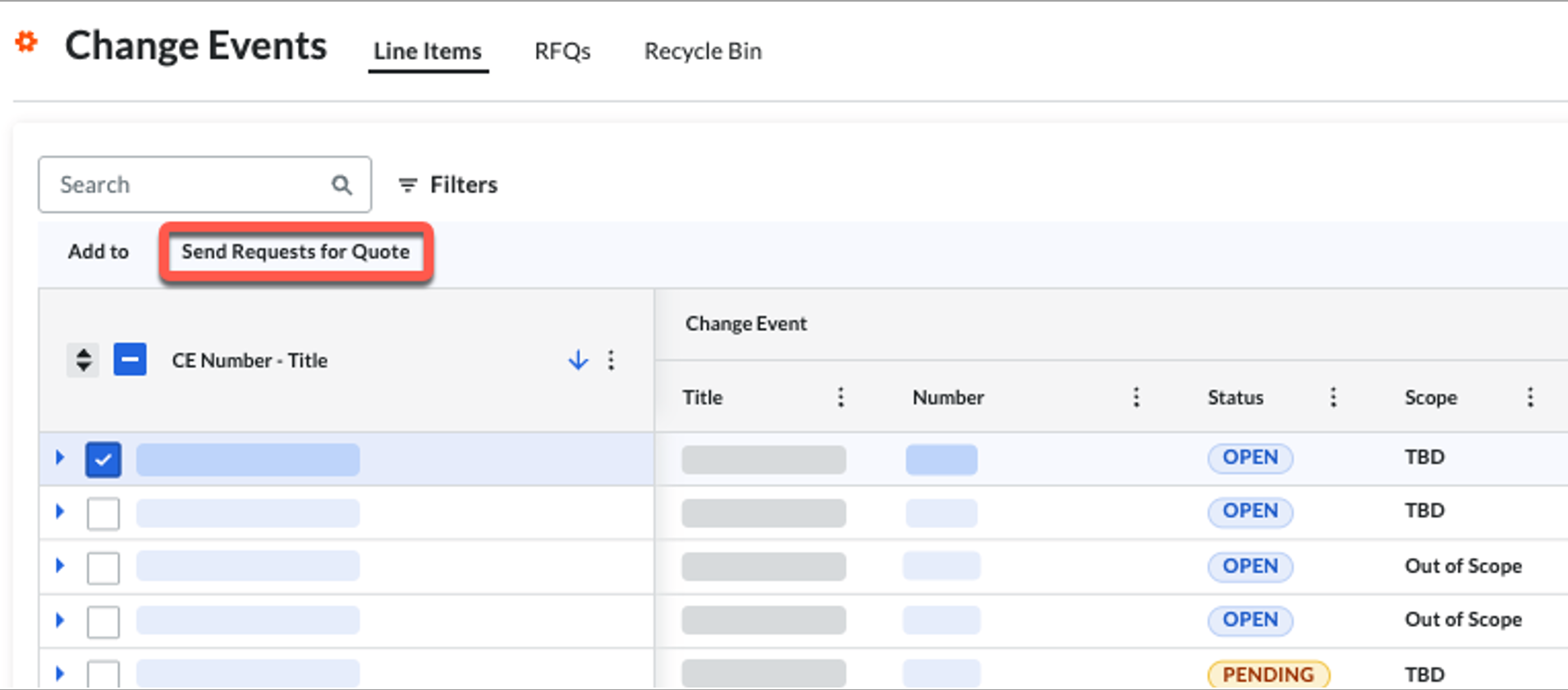
Task: Click the Title column header
Action: click(703, 398)
